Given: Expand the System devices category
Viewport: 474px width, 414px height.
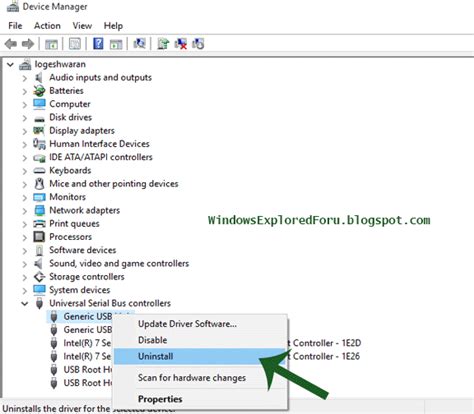Looking at the screenshot, I should point(24,290).
